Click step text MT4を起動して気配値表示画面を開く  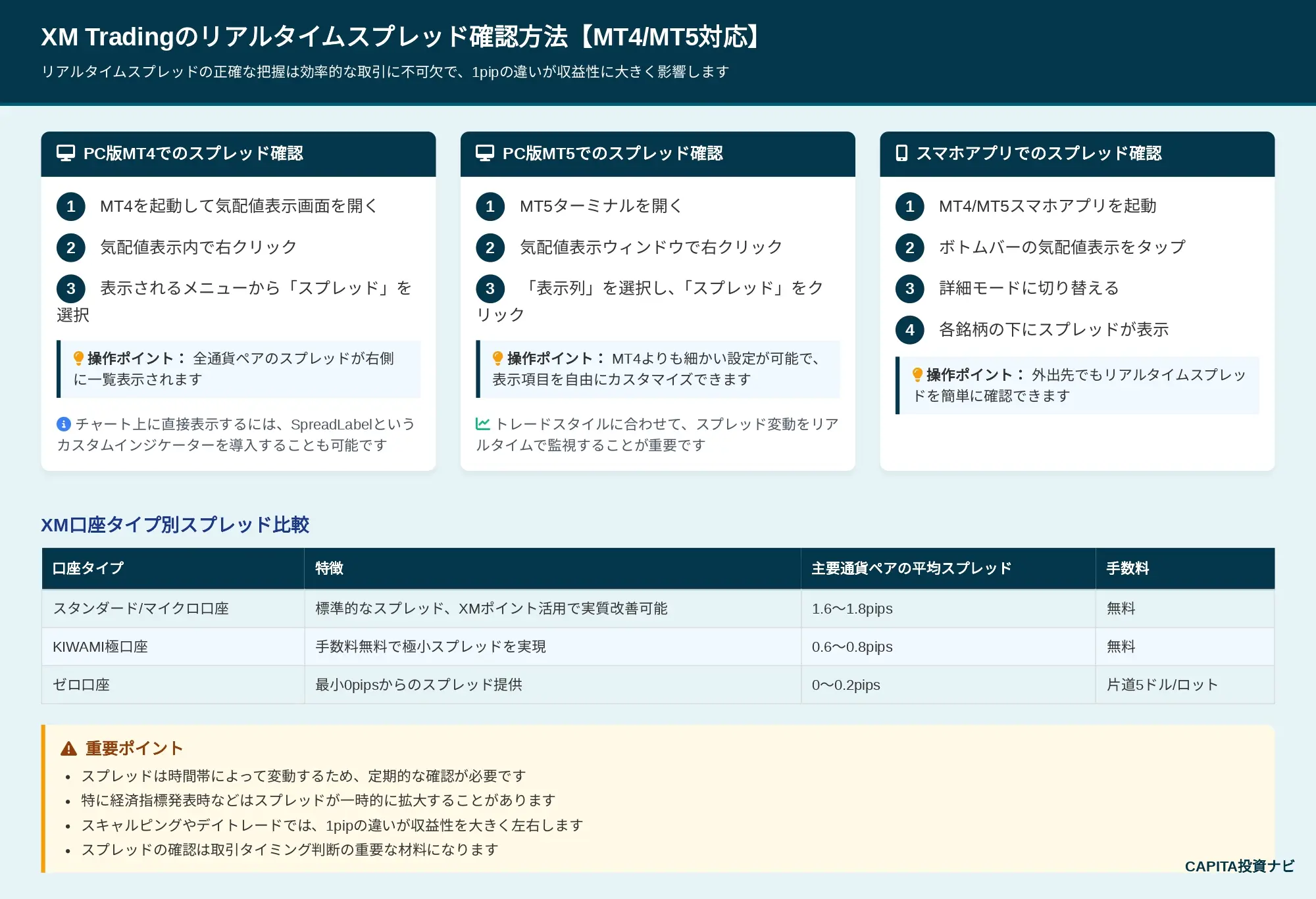[239, 206]
